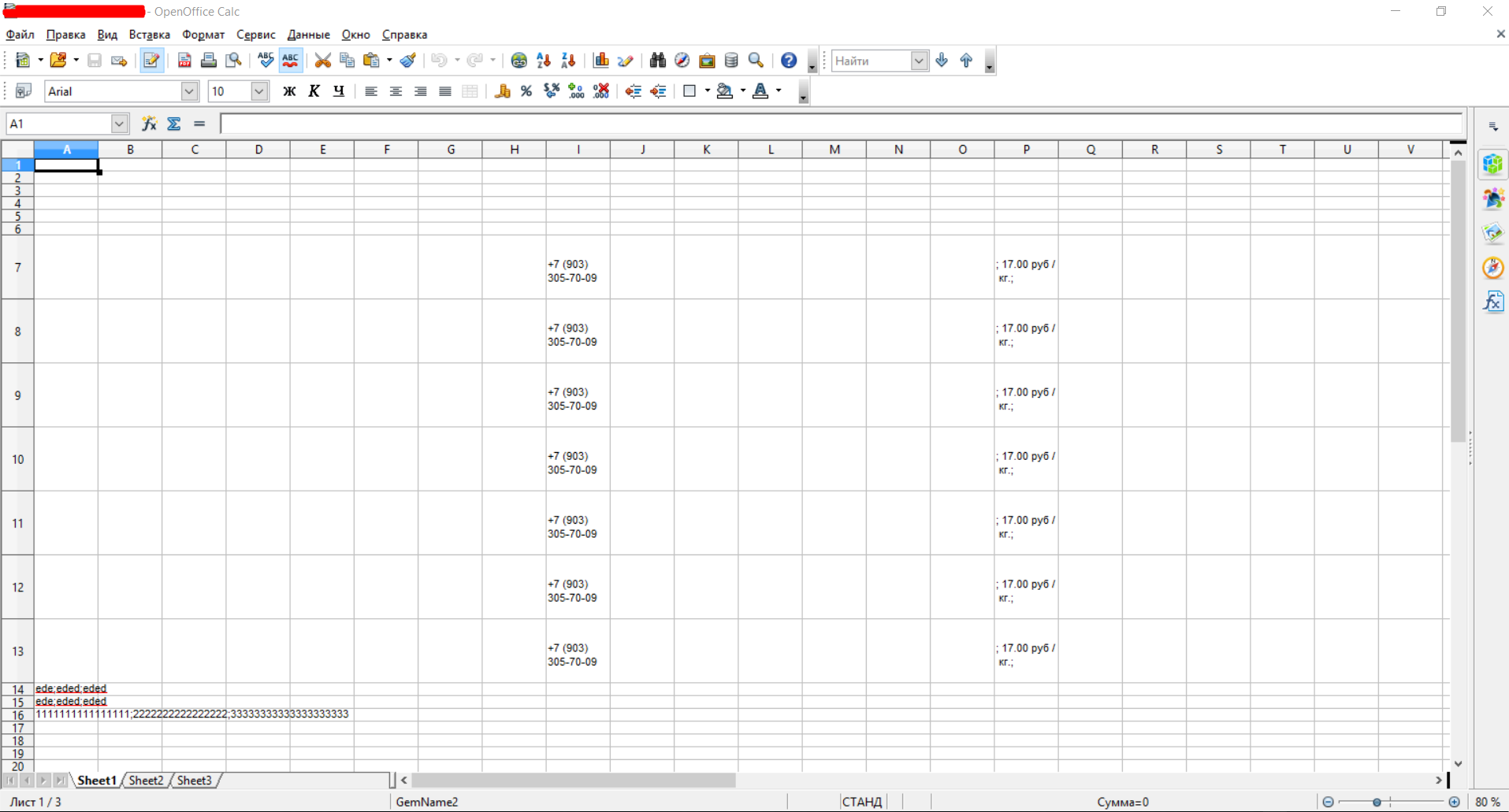Export directly as PDF
This screenshot has width=1509, height=812.
184,61
